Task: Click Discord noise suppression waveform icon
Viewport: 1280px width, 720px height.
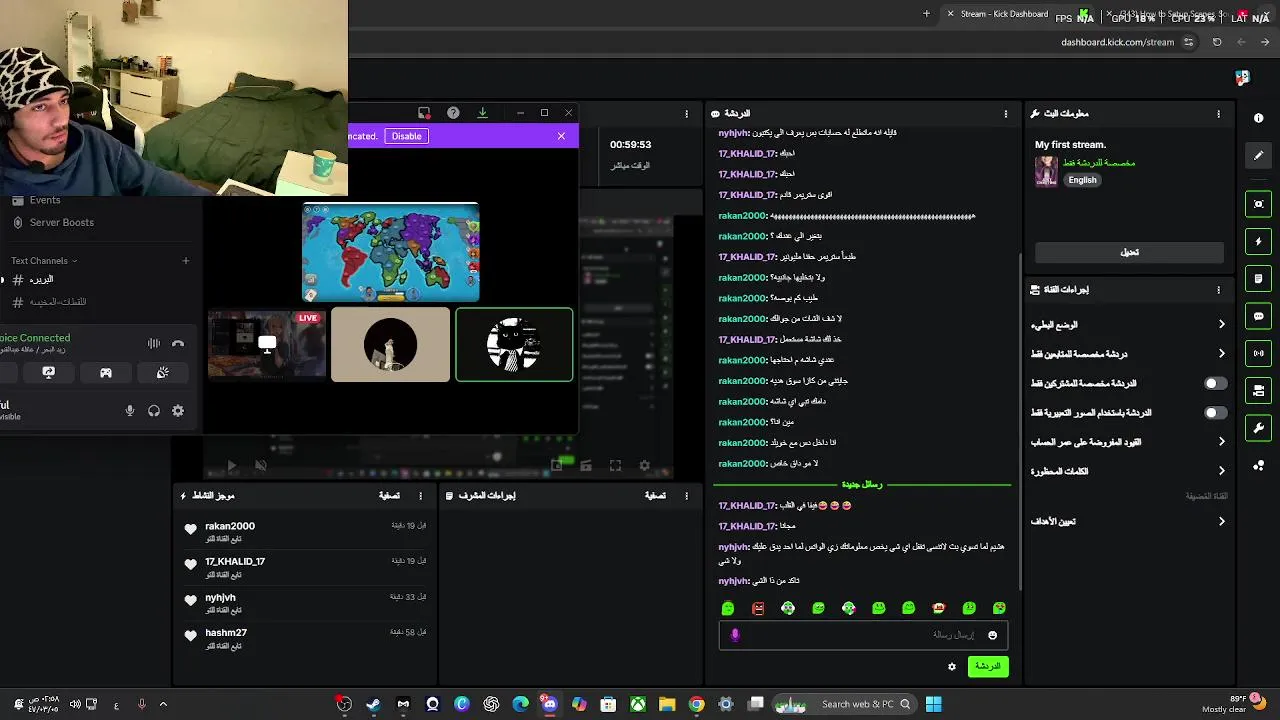Action: [x=154, y=343]
